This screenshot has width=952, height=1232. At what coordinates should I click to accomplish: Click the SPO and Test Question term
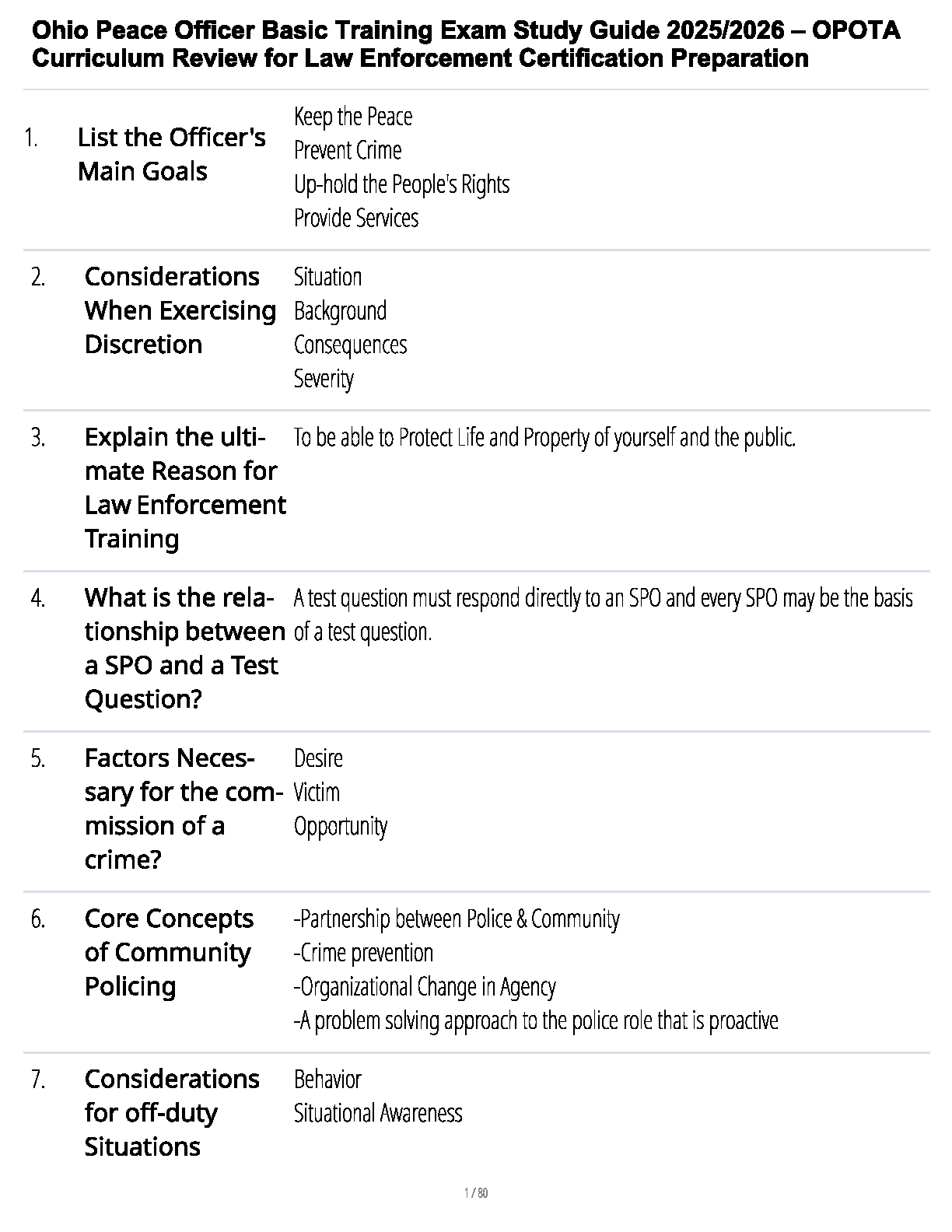pos(184,648)
